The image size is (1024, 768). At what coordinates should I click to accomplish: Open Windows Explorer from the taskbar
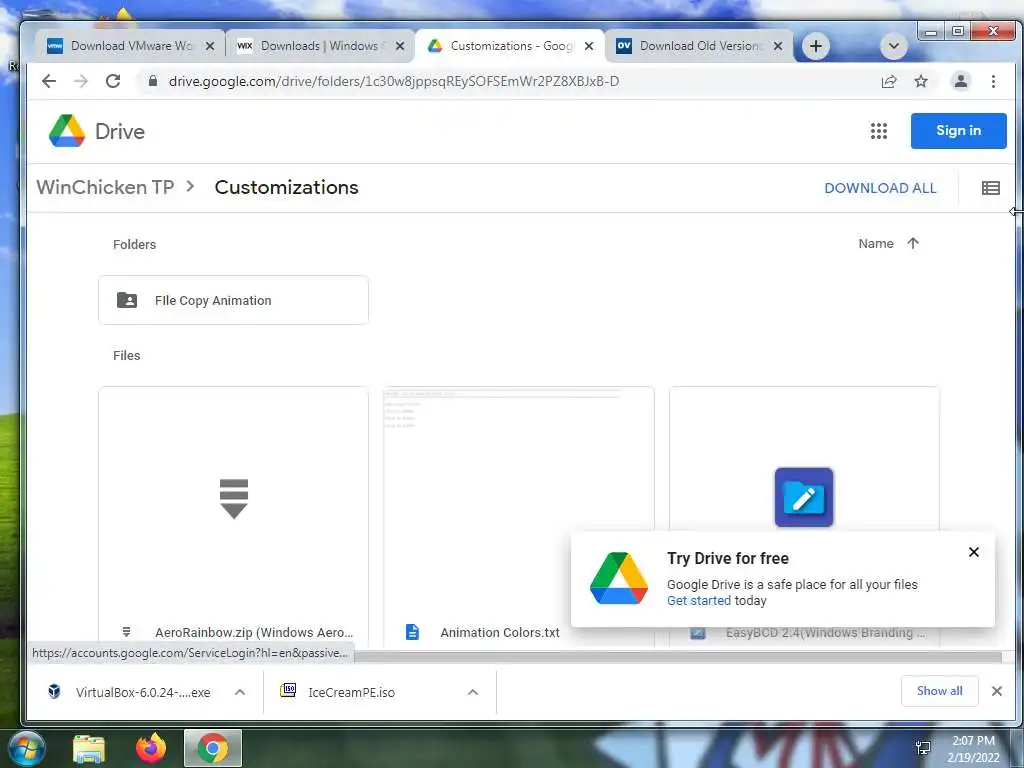[89, 748]
